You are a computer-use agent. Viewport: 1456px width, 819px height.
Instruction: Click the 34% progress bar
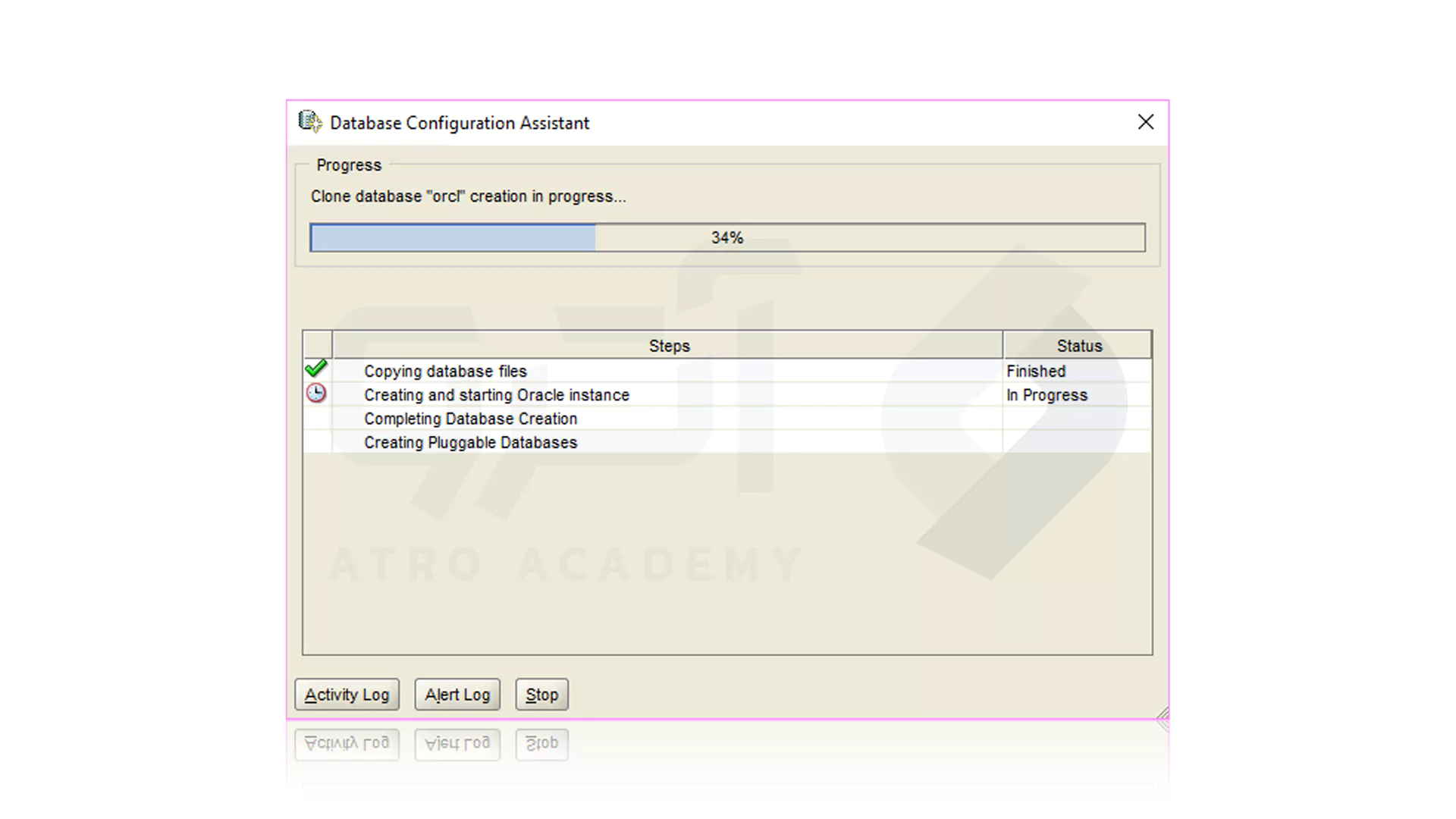(x=726, y=238)
